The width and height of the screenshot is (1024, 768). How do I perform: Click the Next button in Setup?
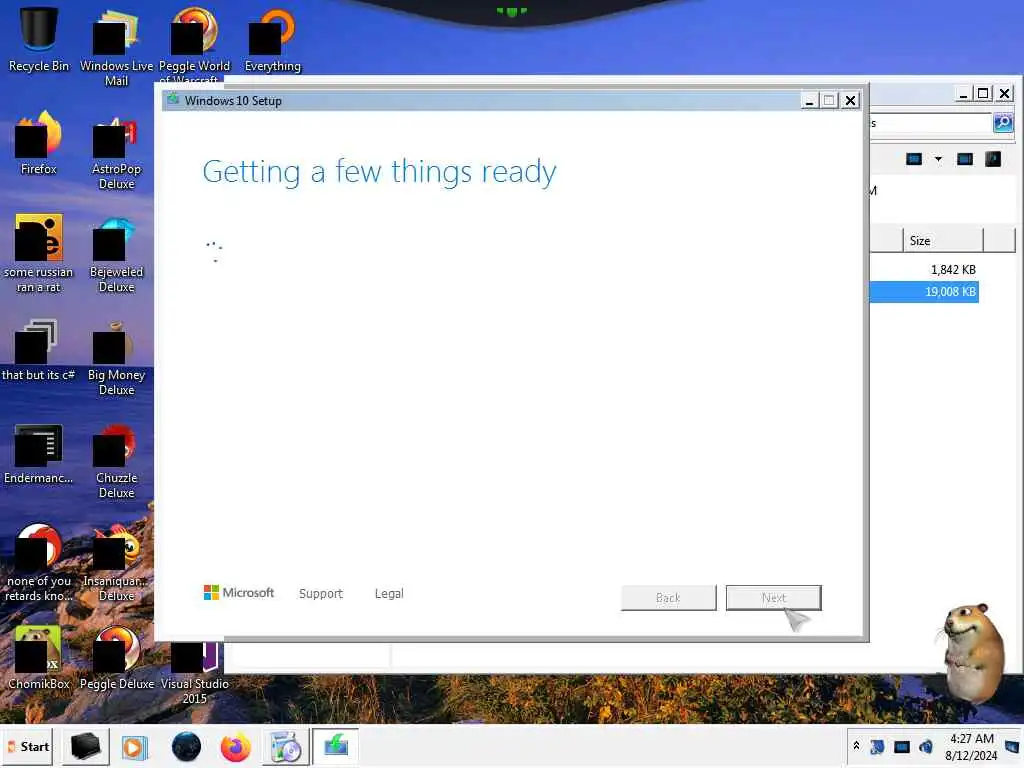pyautogui.click(x=773, y=598)
